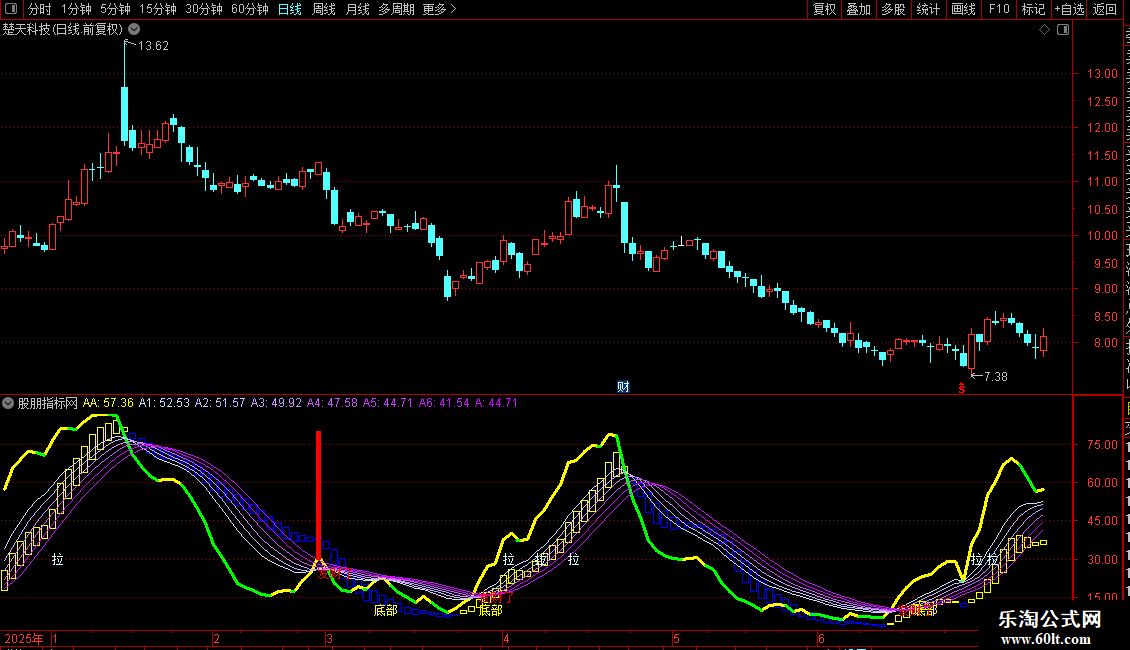Switch to 分时 intraday view

(40, 9)
